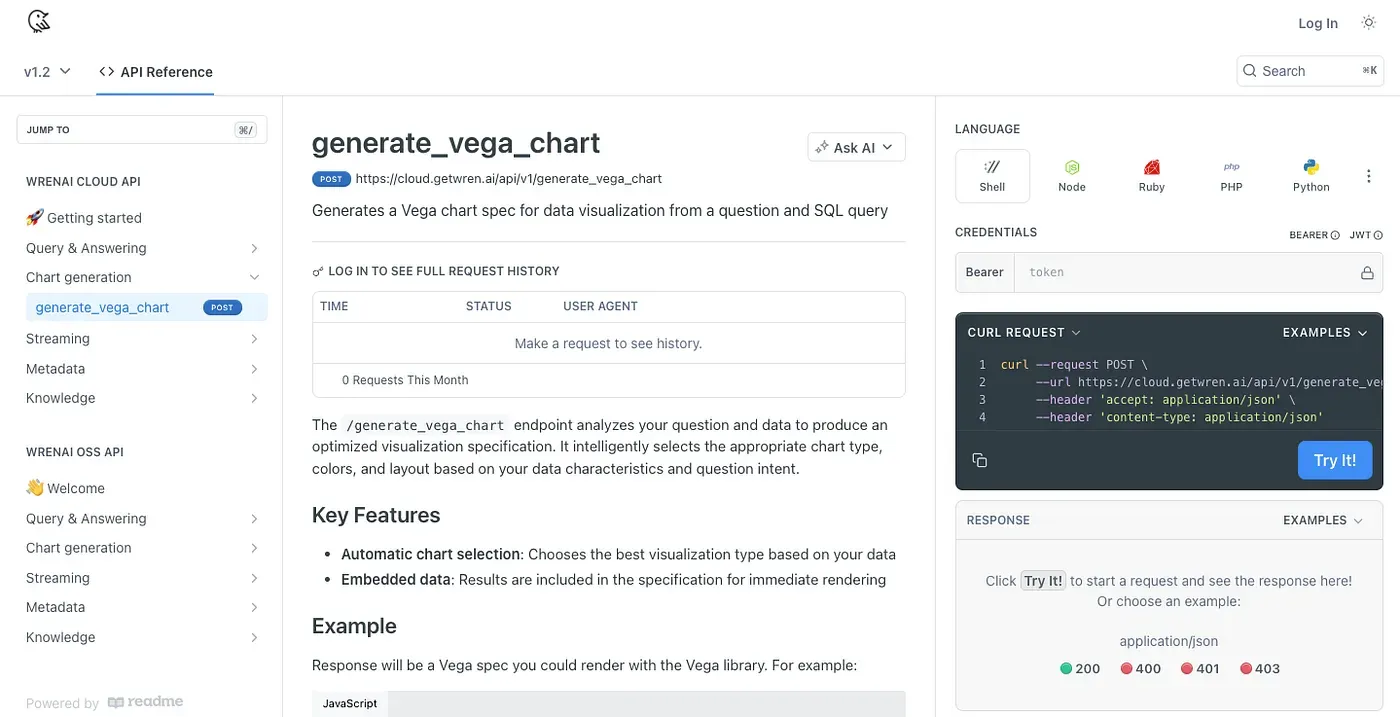Viewport: 1400px width, 717px height.
Task: Open the API Reference tab
Action: coord(156,72)
